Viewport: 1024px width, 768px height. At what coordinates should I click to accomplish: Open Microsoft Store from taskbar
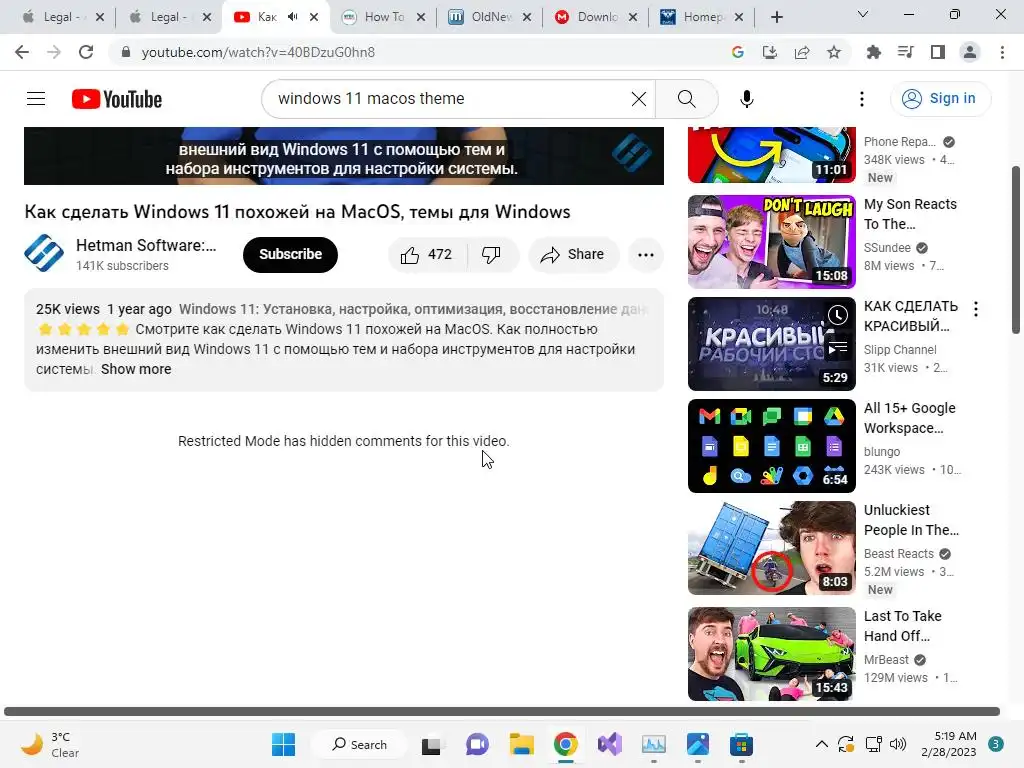(741, 744)
